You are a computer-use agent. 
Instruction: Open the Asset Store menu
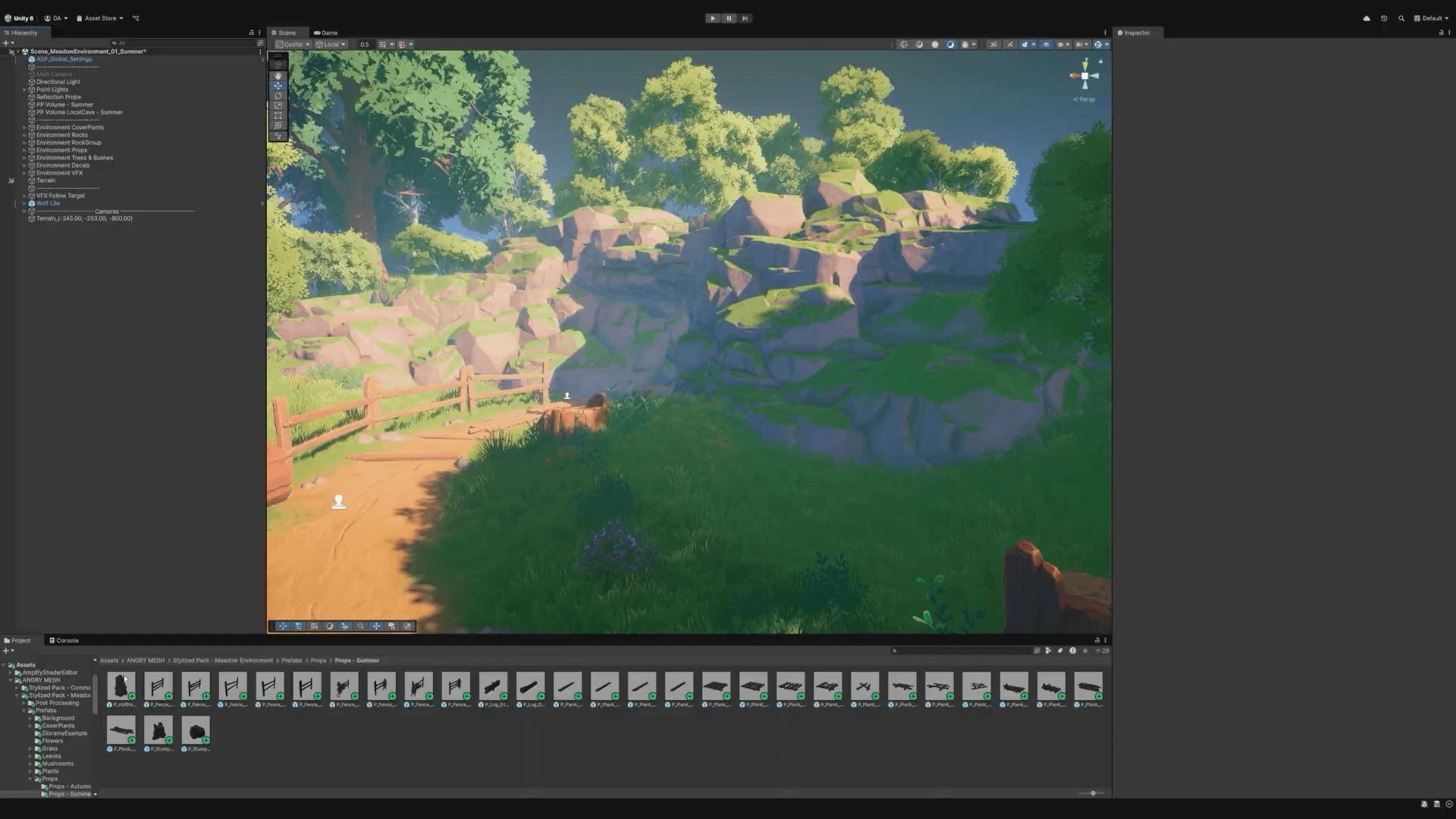99,17
